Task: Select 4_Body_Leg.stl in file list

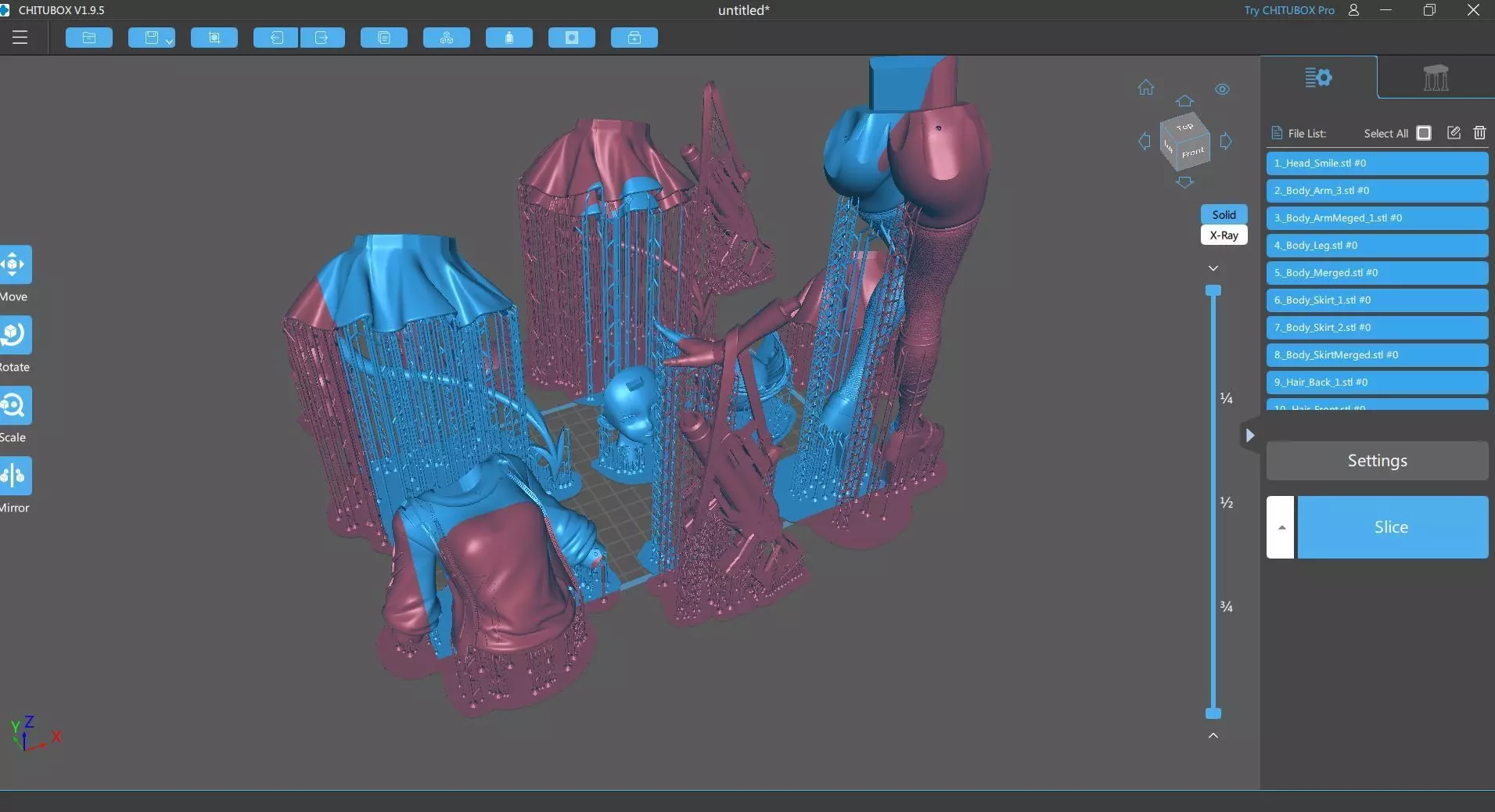Action: click(x=1377, y=246)
